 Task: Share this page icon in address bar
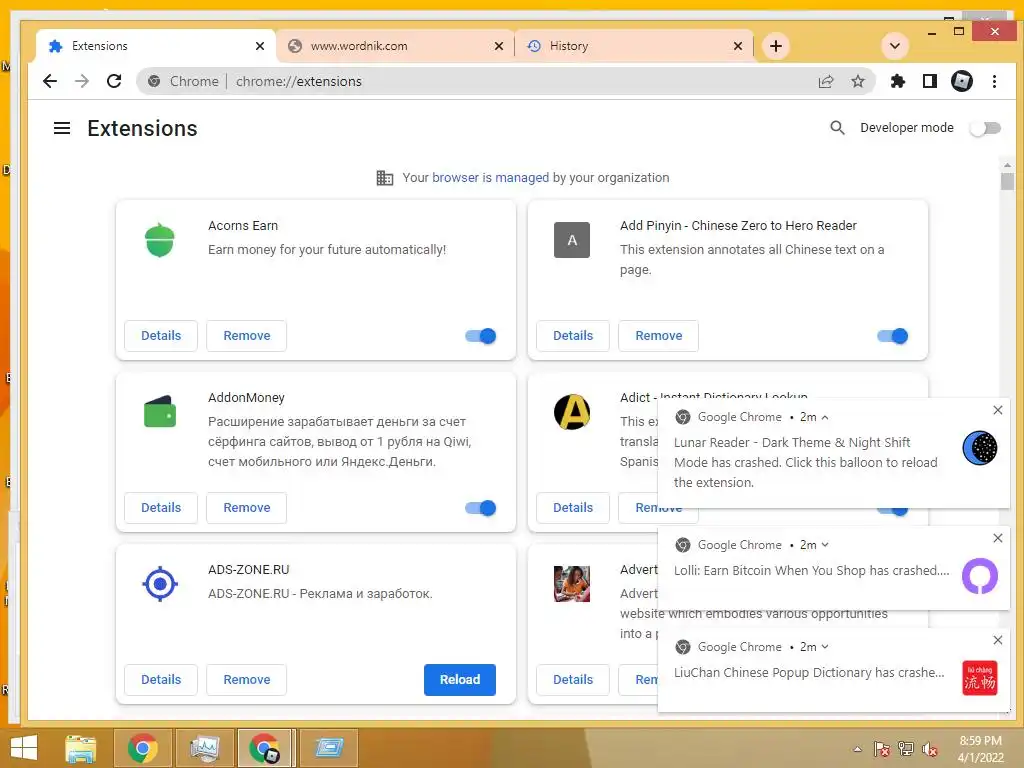coord(826,81)
